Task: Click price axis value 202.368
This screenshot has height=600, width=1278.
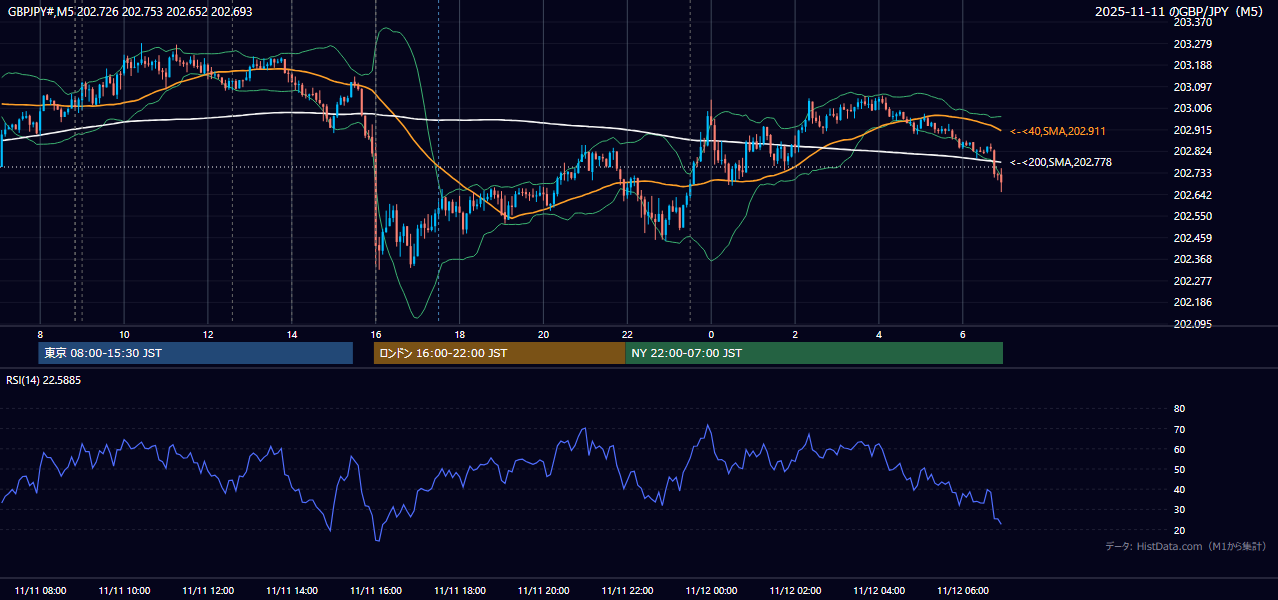Action: coord(1193,259)
